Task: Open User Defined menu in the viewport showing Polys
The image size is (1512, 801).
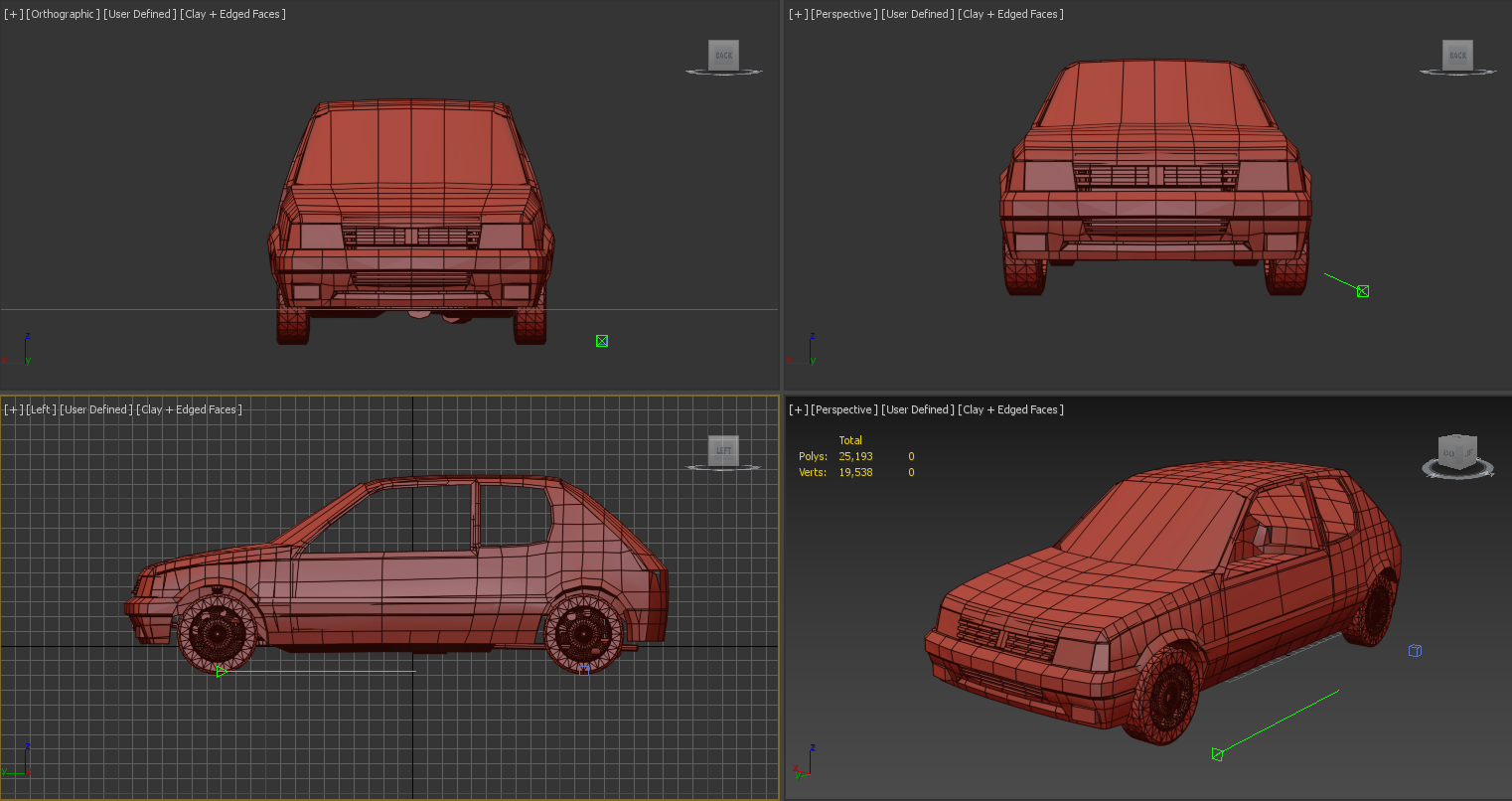Action: [918, 409]
